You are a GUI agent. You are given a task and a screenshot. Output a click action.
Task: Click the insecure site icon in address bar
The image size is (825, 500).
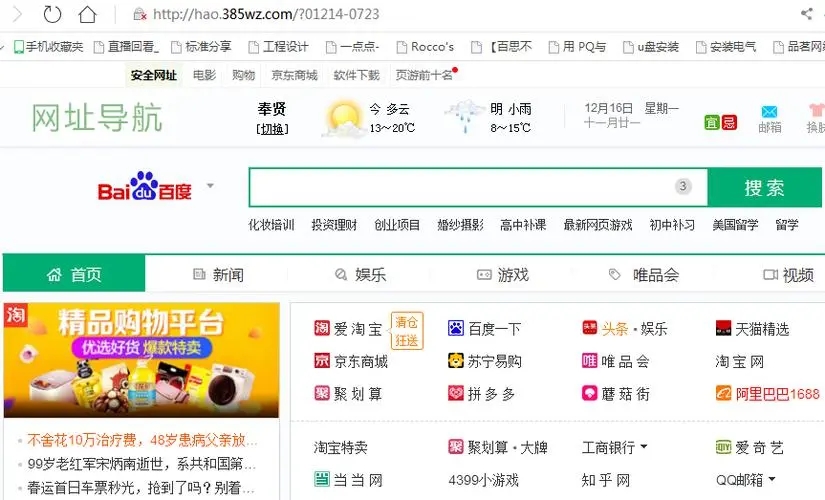pyautogui.click(x=139, y=14)
